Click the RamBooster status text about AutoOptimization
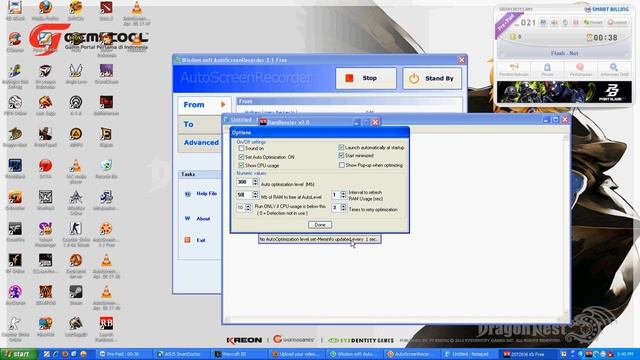The height and width of the screenshot is (360, 640). 319,239
